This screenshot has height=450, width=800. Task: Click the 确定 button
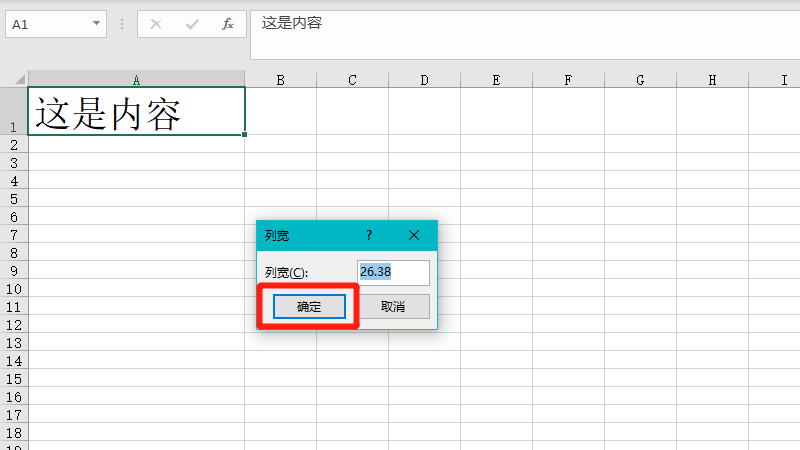click(309, 307)
